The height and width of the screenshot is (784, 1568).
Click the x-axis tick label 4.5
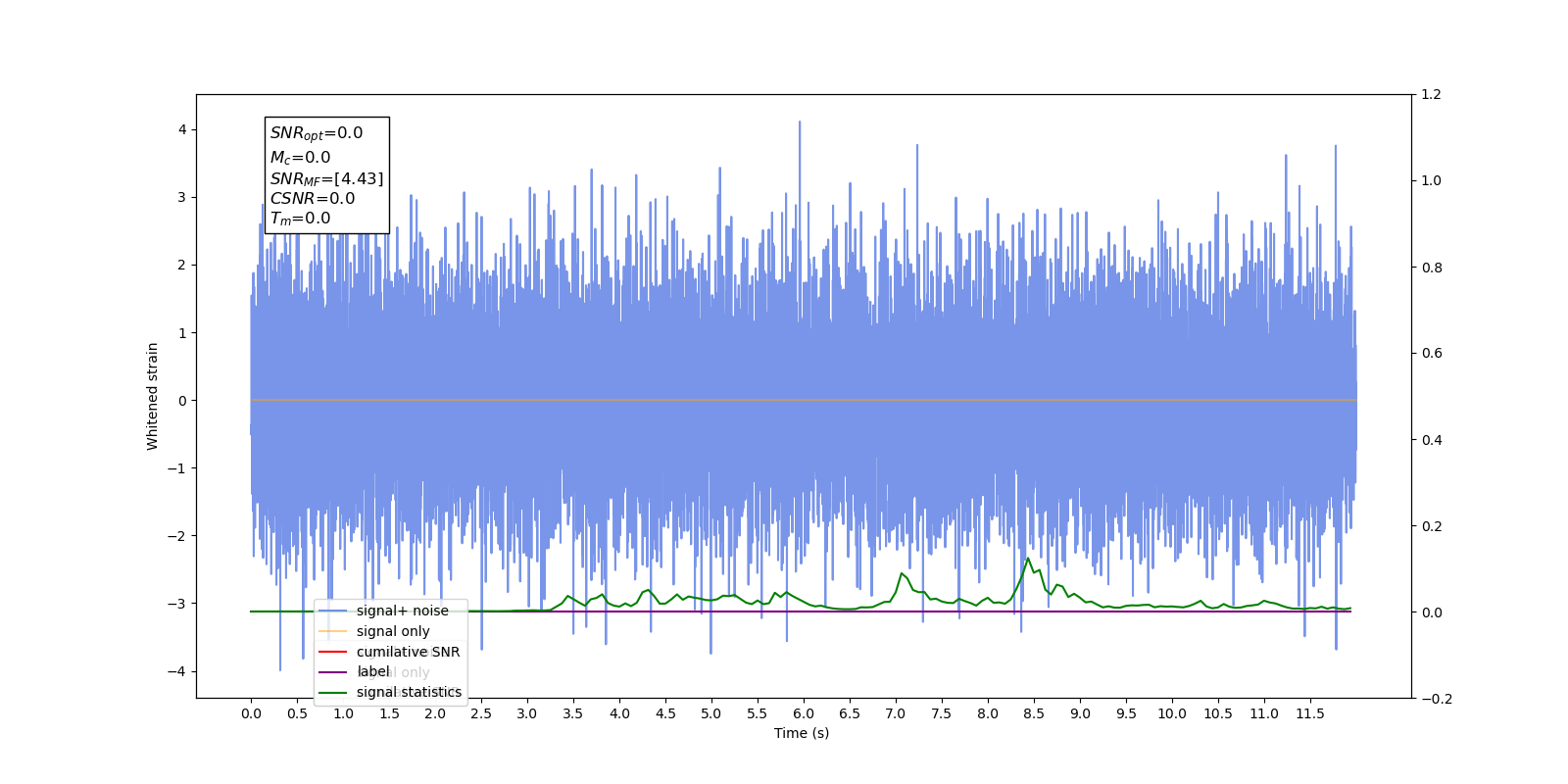click(665, 713)
